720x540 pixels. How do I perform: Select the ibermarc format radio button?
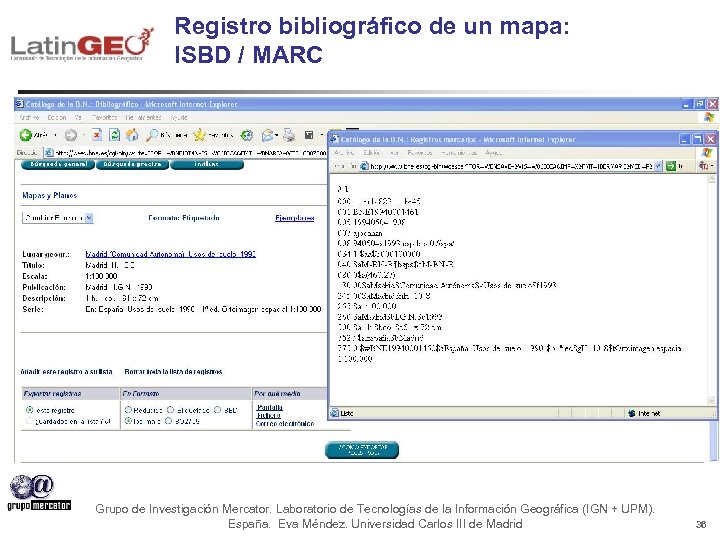coord(128,421)
